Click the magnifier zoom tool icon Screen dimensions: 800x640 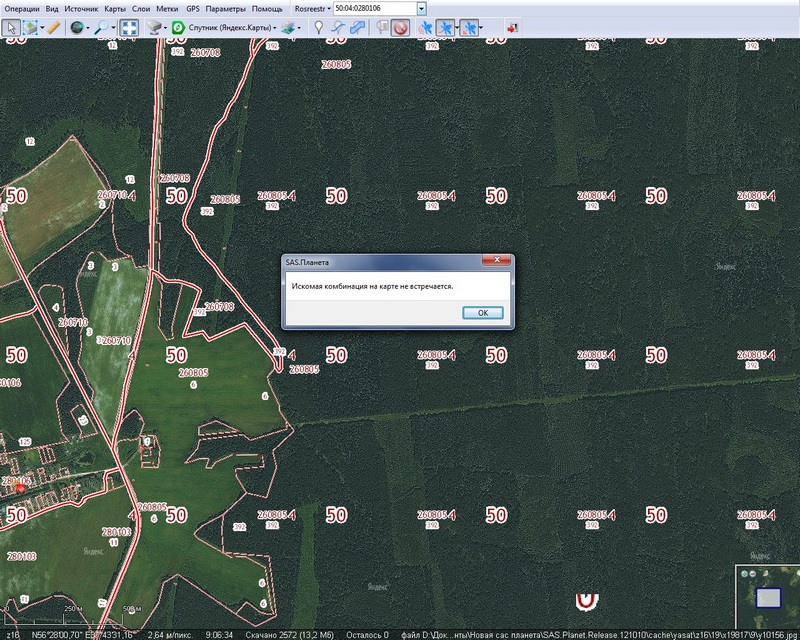102,28
